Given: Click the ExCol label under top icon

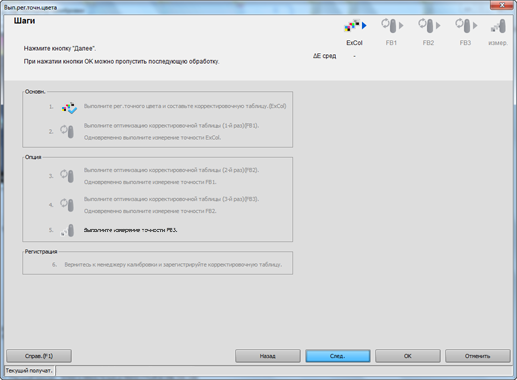Looking at the screenshot, I should click(354, 43).
